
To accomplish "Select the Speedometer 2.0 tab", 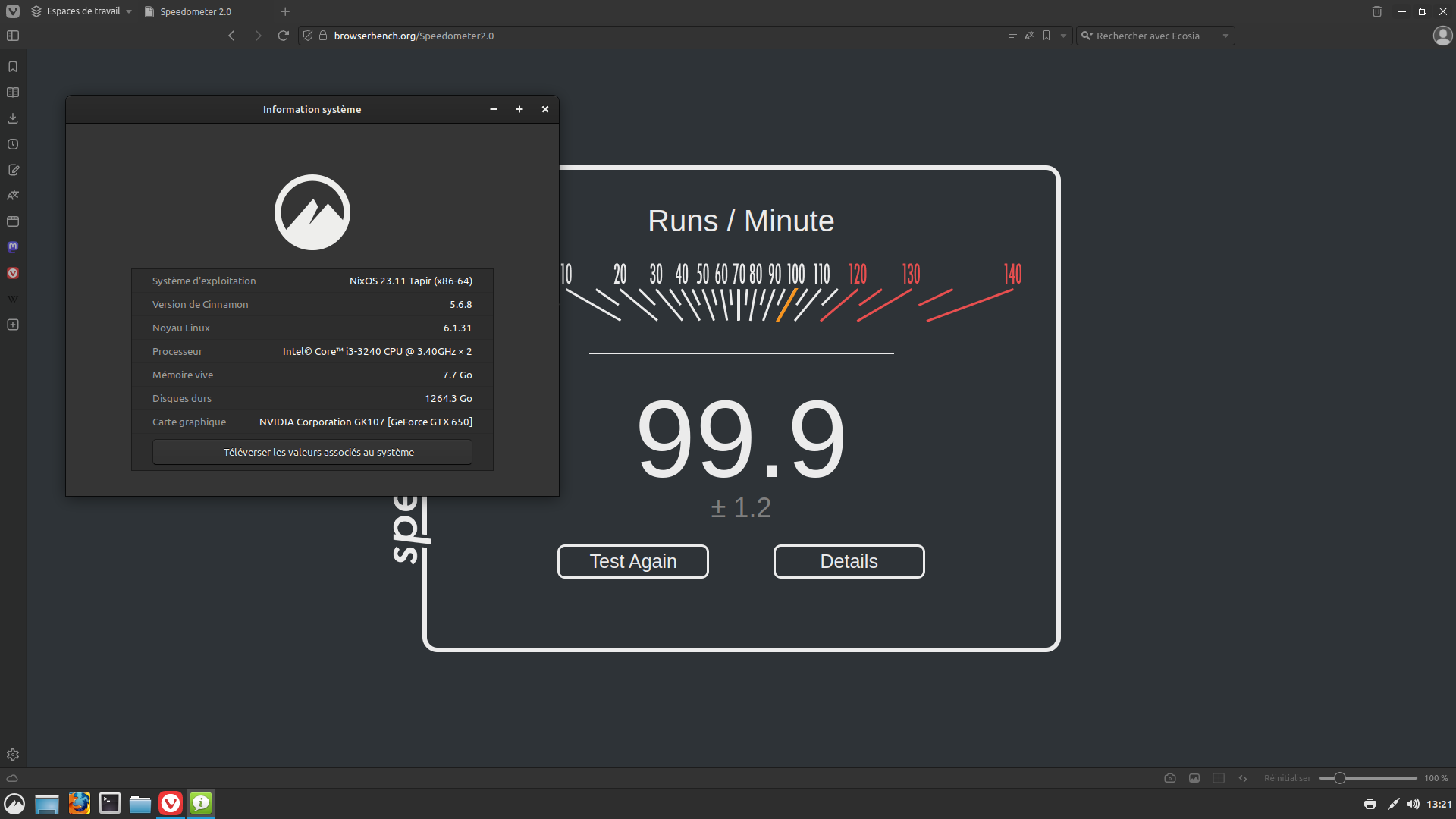I will [x=196, y=11].
